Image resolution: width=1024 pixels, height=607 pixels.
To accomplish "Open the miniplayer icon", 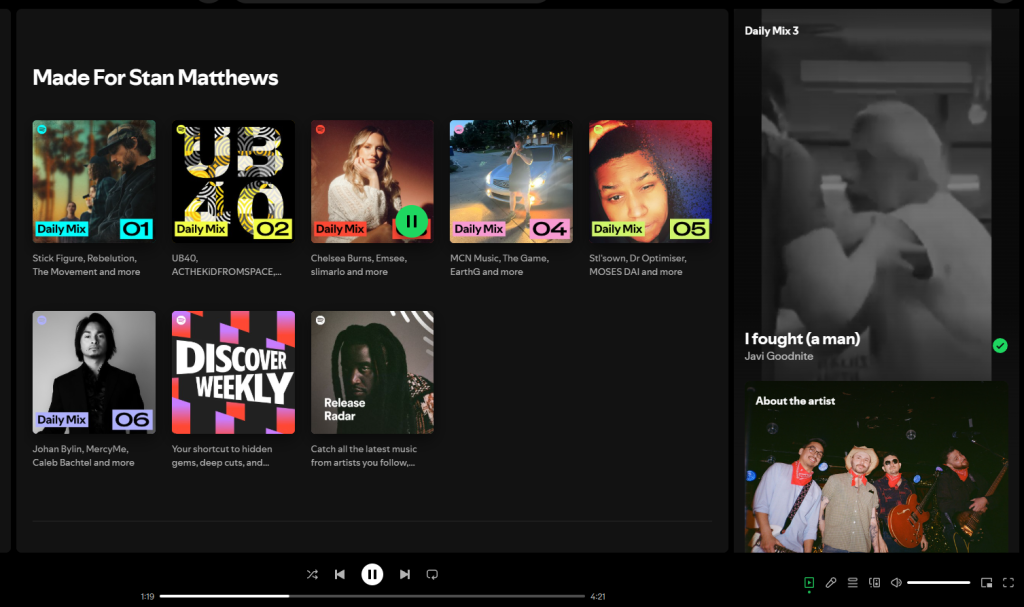I will (987, 582).
